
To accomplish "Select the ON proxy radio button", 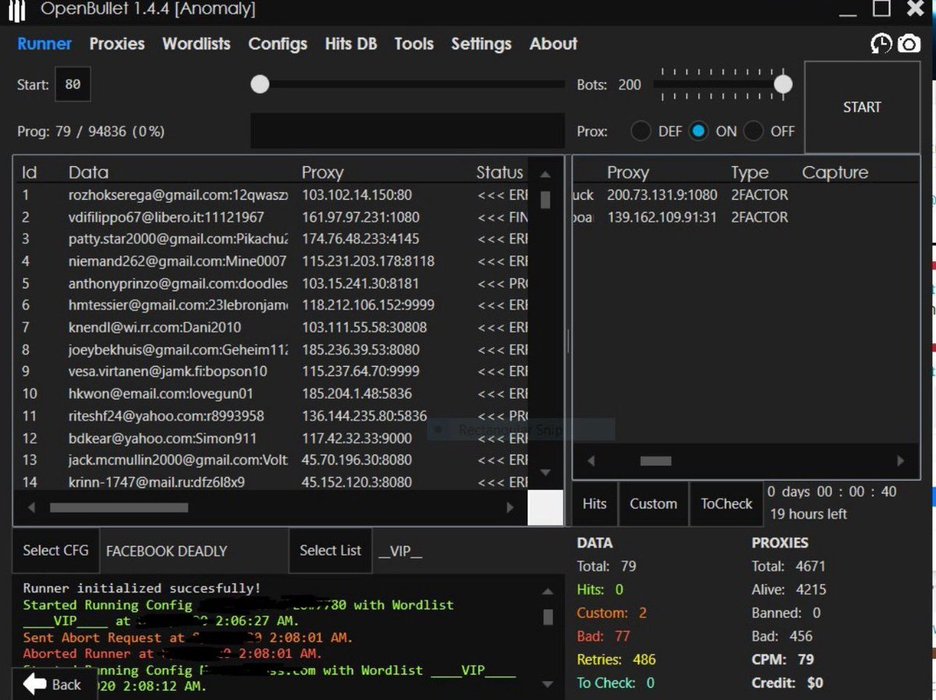I will [698, 131].
